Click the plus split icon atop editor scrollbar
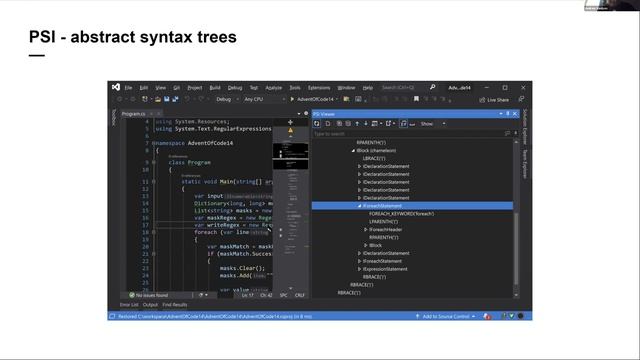This screenshot has height=360, width=640. pos(290,122)
